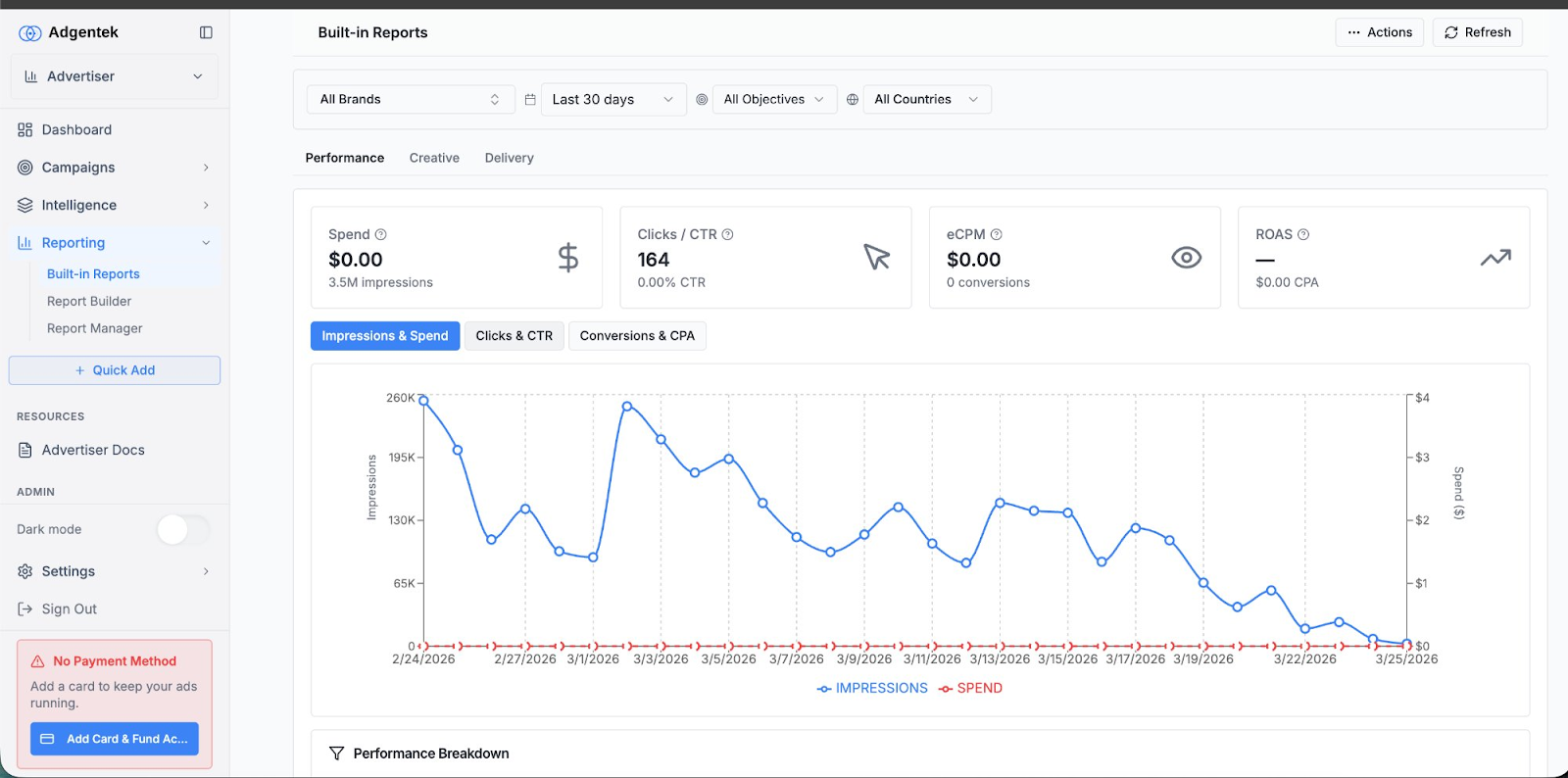Click the Quick Add button

click(115, 370)
